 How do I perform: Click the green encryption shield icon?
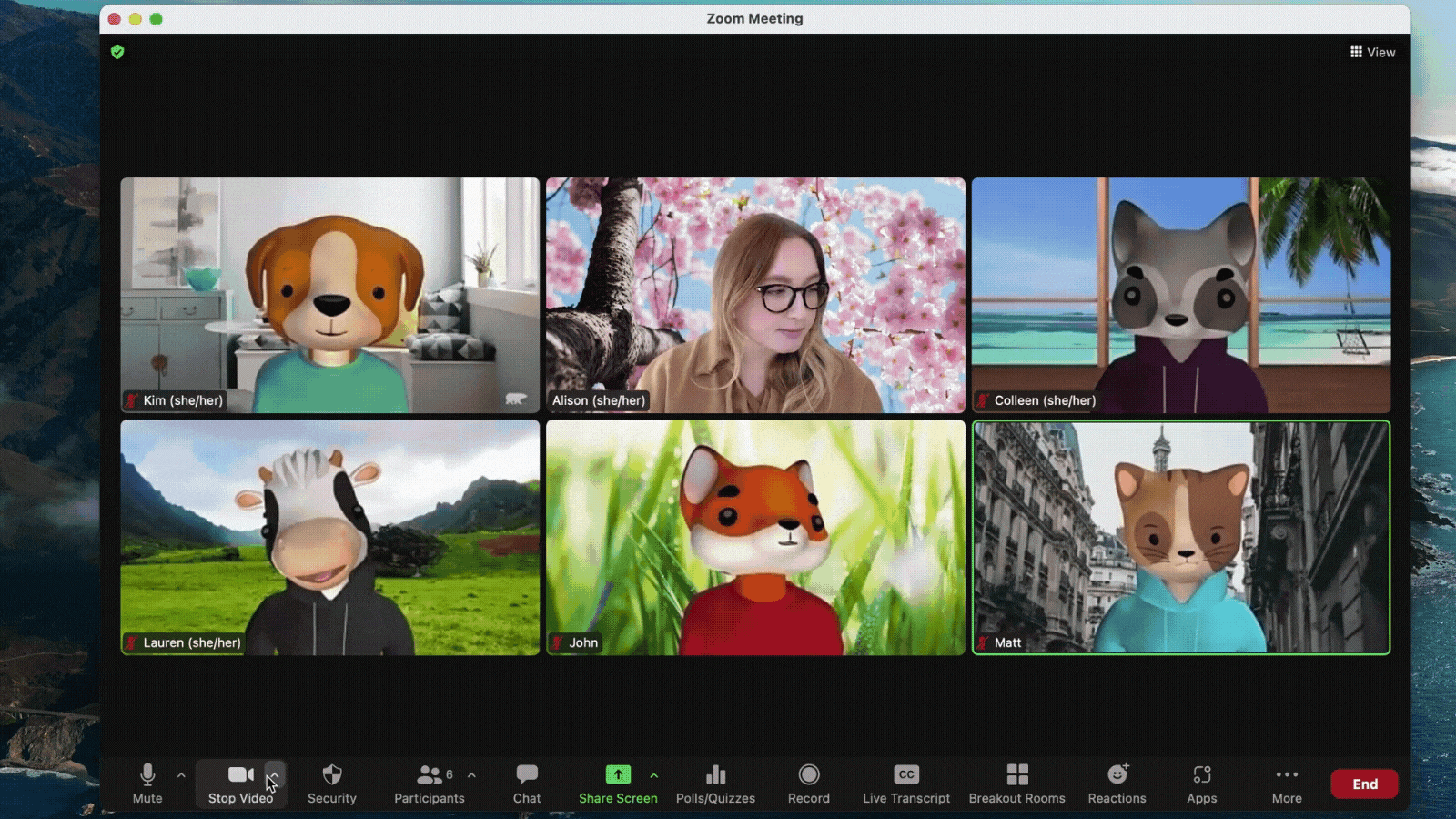[x=117, y=52]
